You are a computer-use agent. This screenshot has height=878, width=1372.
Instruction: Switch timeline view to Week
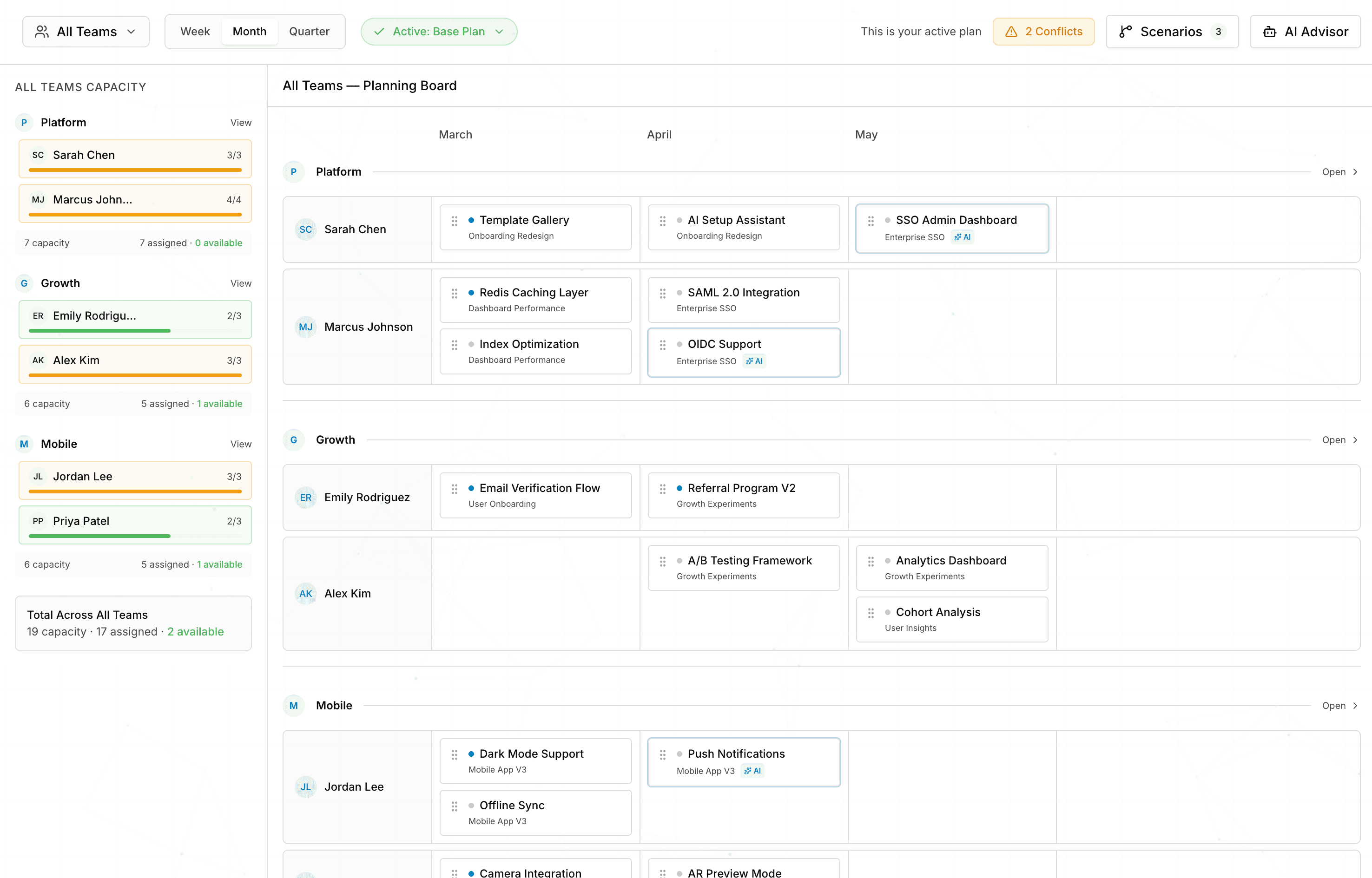pyautogui.click(x=195, y=32)
